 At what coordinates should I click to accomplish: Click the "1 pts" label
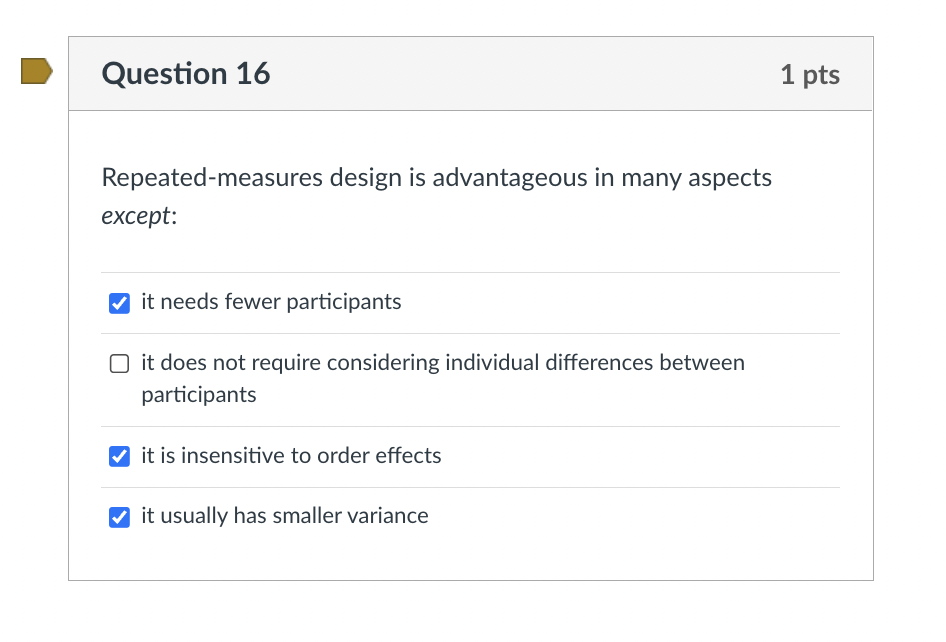810,74
